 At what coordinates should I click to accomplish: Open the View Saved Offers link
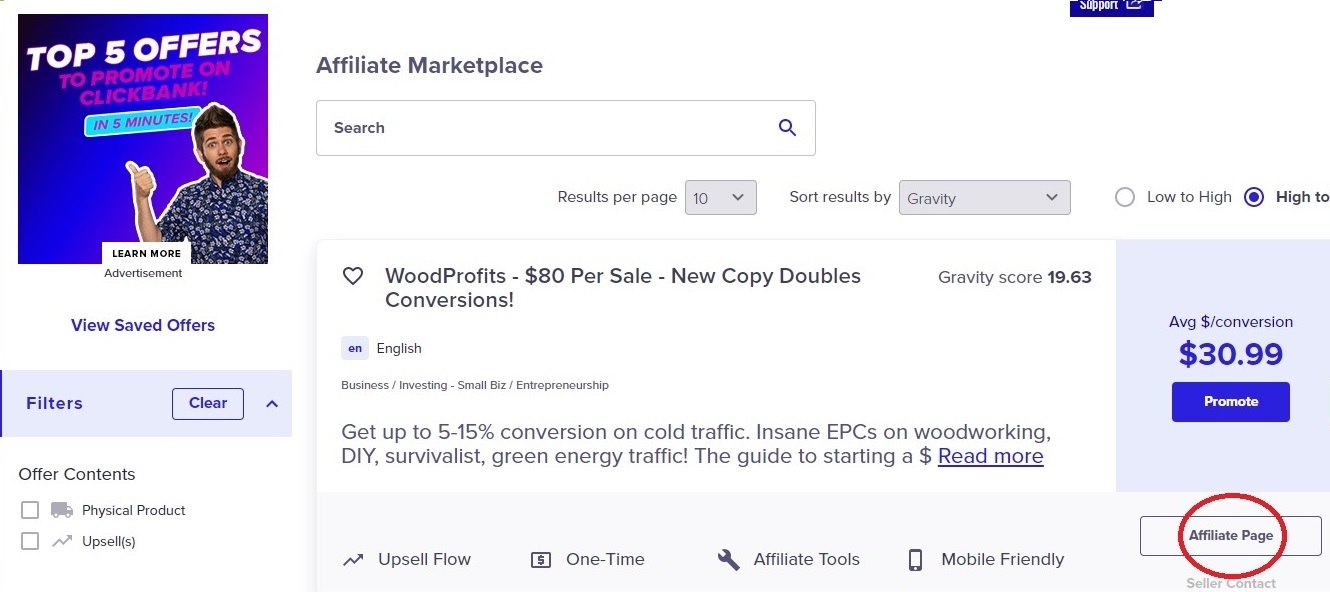[x=143, y=325]
